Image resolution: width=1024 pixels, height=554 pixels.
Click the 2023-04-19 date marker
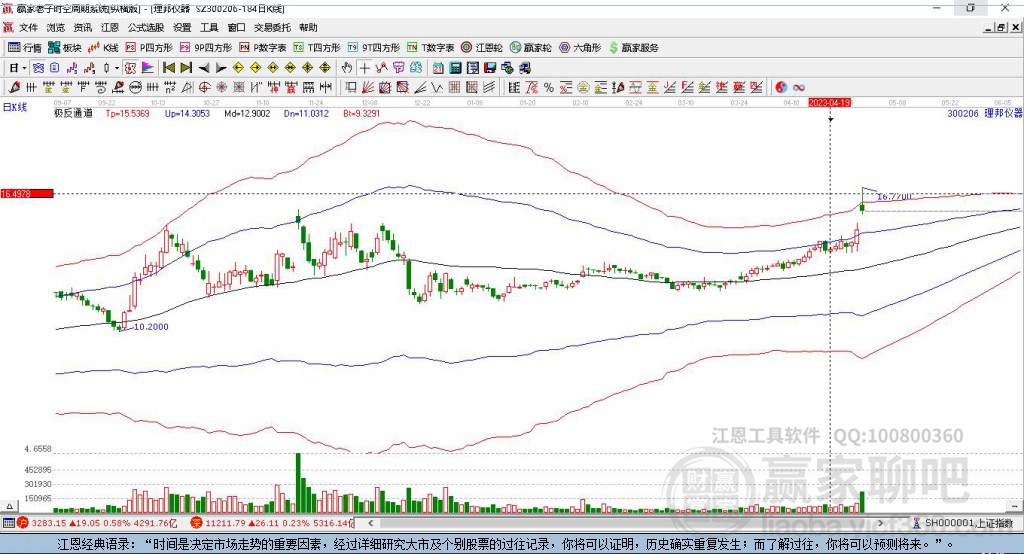click(829, 103)
